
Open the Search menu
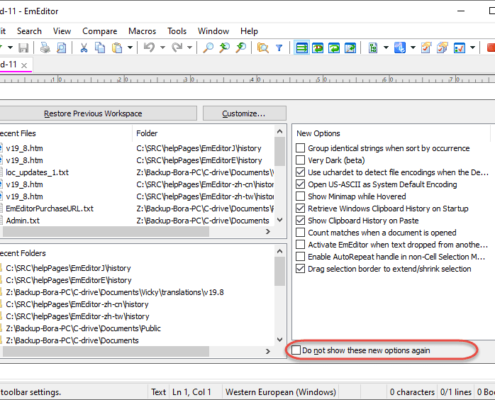29,31
